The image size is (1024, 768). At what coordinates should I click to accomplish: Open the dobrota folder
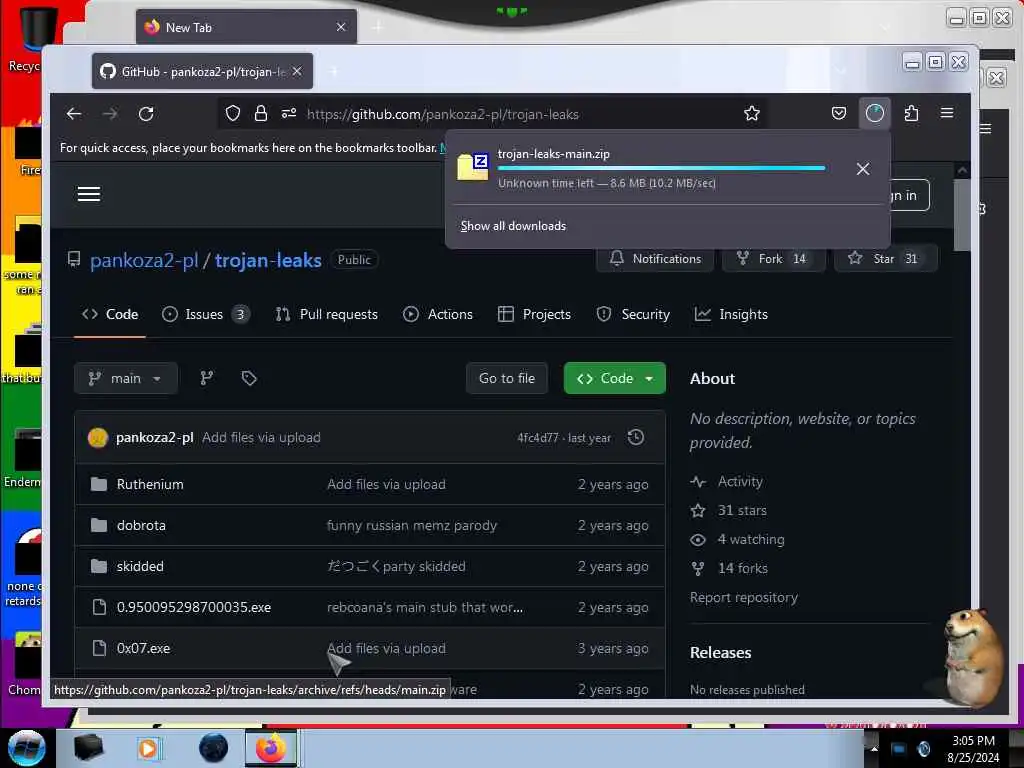[x=141, y=525]
